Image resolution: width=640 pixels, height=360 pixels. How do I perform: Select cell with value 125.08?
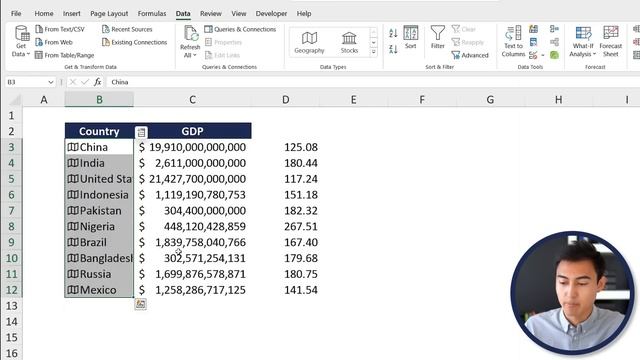pos(286,147)
